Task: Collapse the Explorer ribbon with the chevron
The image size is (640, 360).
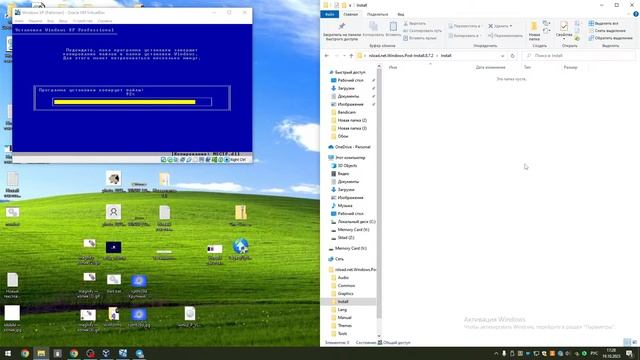Action: click(x=629, y=14)
